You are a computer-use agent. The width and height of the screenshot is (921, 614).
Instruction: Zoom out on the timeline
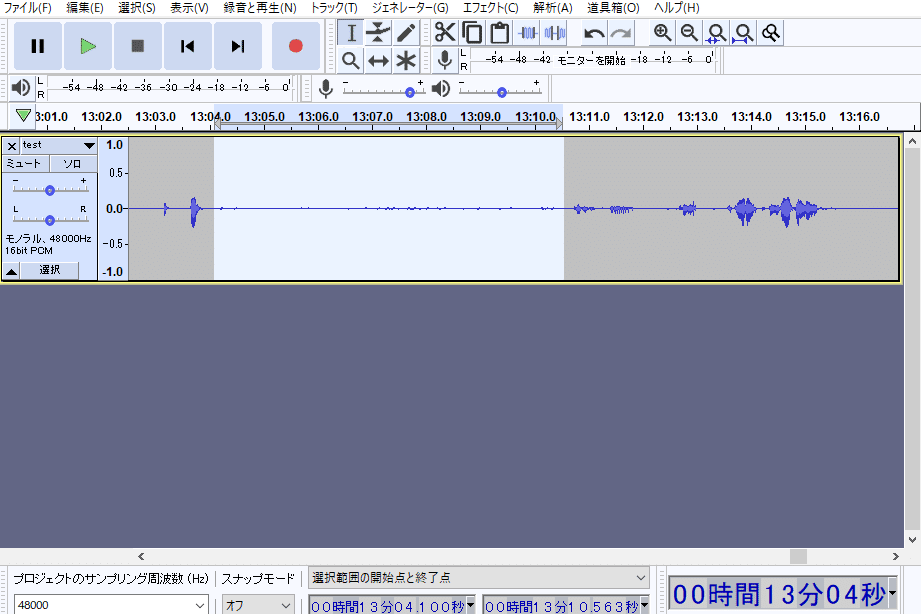pos(689,33)
